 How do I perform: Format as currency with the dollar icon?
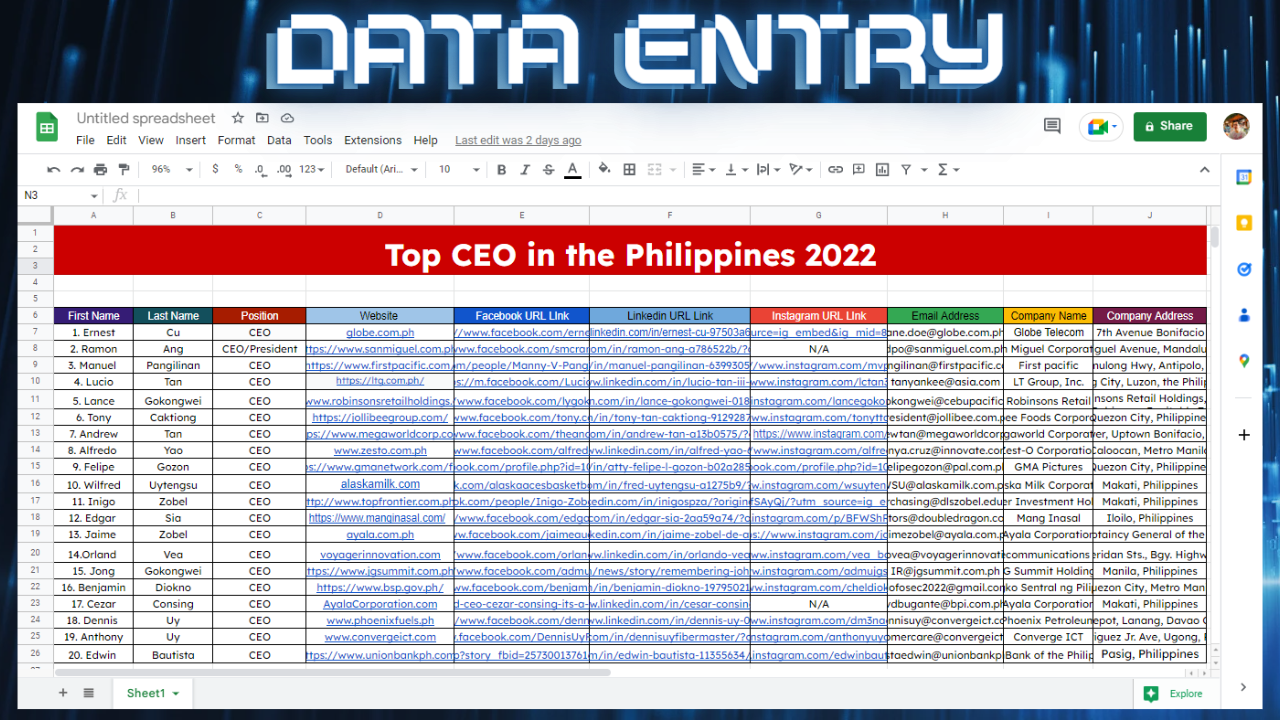point(215,170)
